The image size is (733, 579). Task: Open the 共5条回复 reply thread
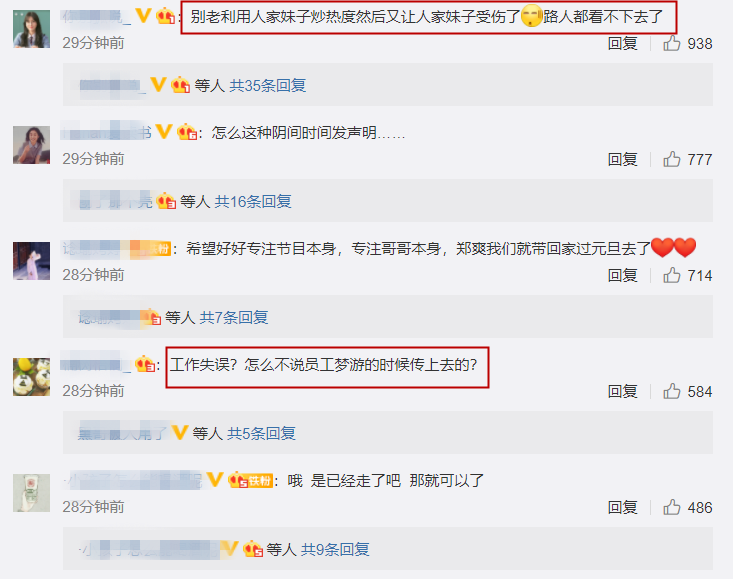tap(261, 433)
